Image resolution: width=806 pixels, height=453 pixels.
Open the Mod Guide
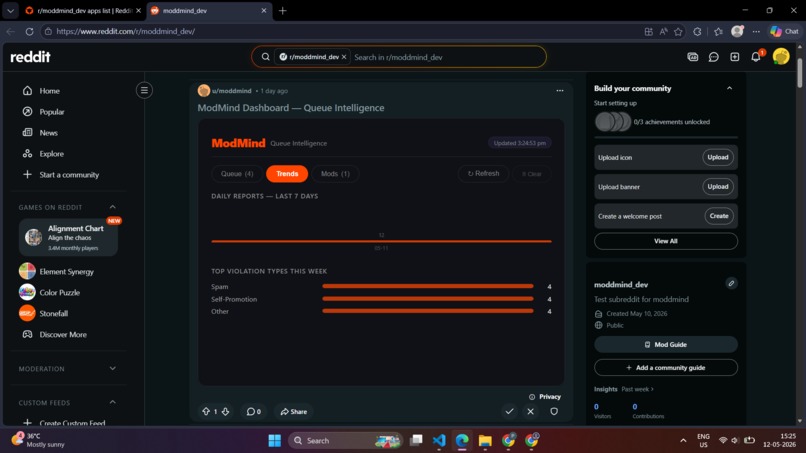(x=666, y=345)
